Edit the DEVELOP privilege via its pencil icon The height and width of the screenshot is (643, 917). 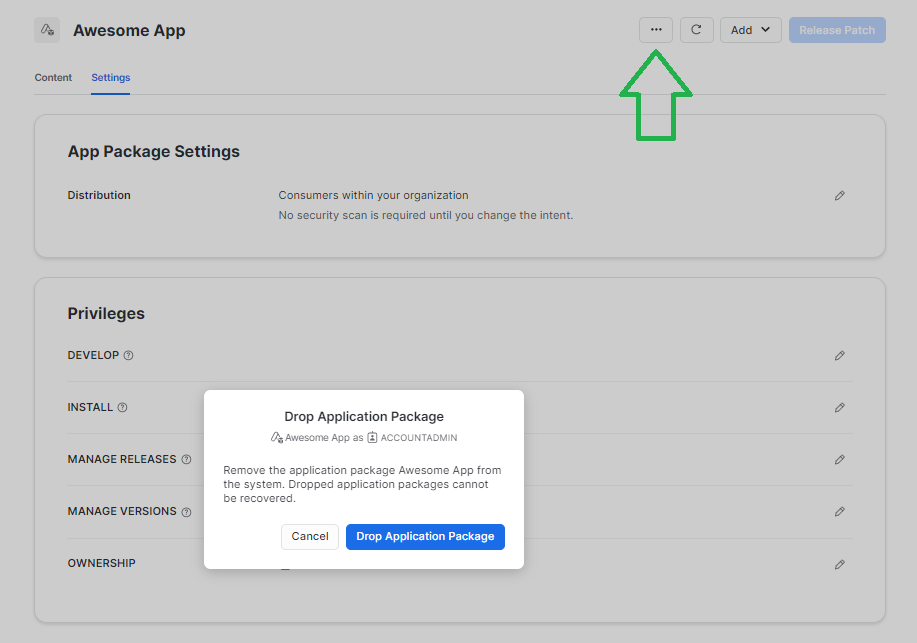point(839,355)
